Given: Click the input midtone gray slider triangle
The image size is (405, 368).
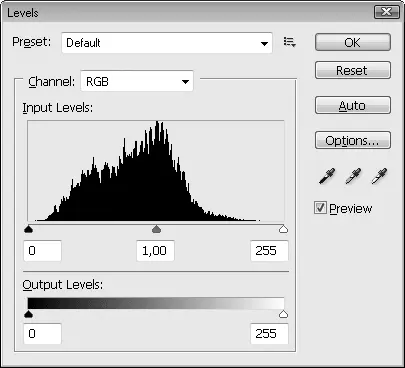Looking at the screenshot, I should pos(156,229).
